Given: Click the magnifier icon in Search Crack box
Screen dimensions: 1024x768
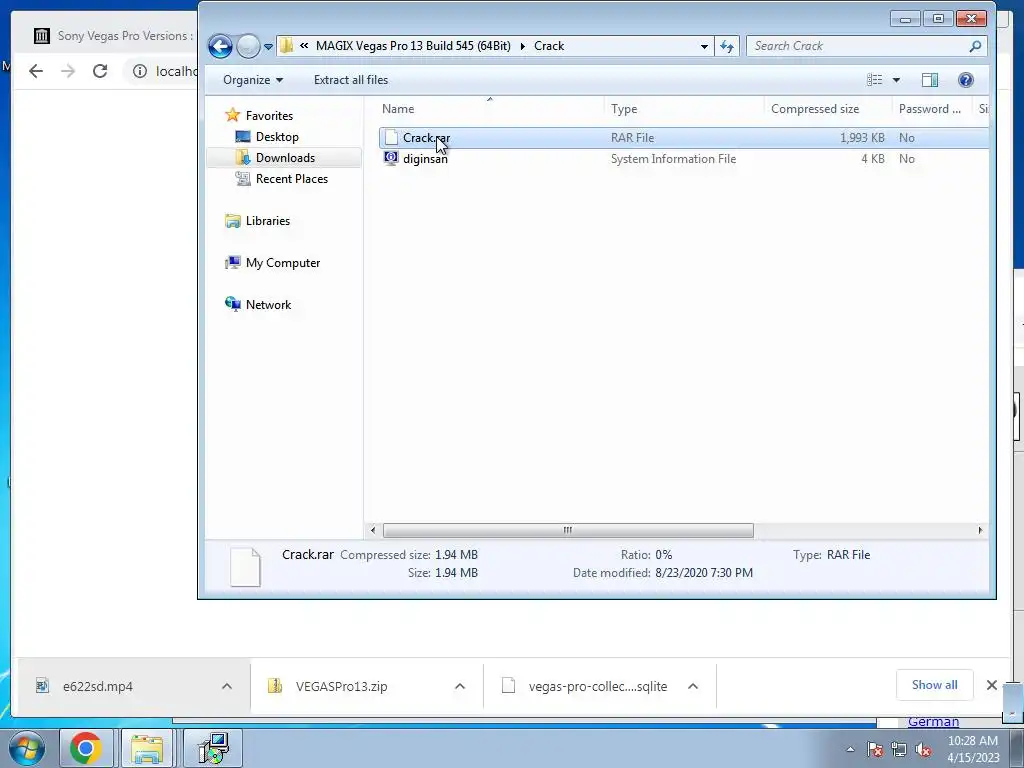Looking at the screenshot, I should pyautogui.click(x=975, y=46).
